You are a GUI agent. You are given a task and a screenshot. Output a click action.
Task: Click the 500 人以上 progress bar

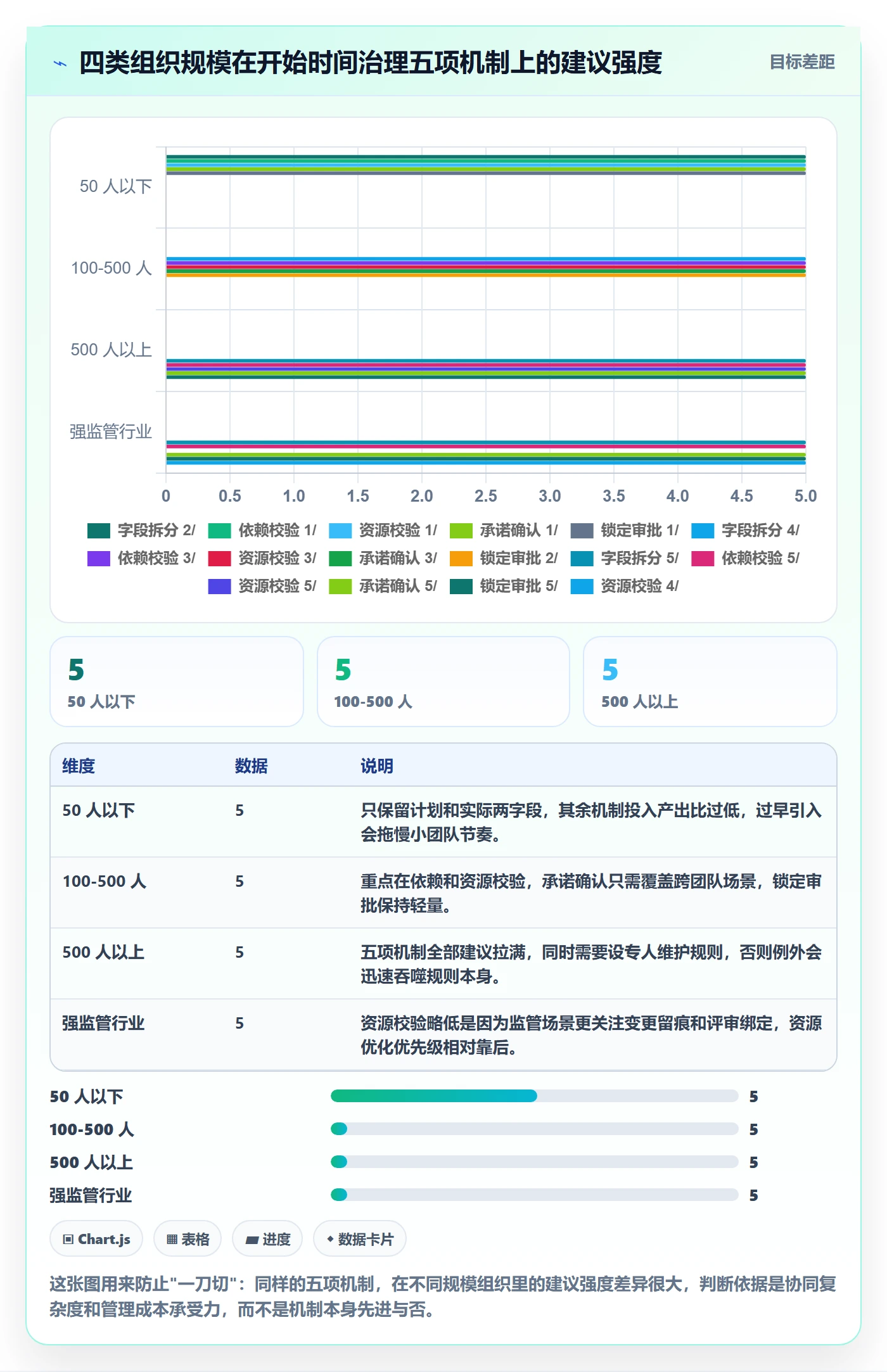[535, 1162]
